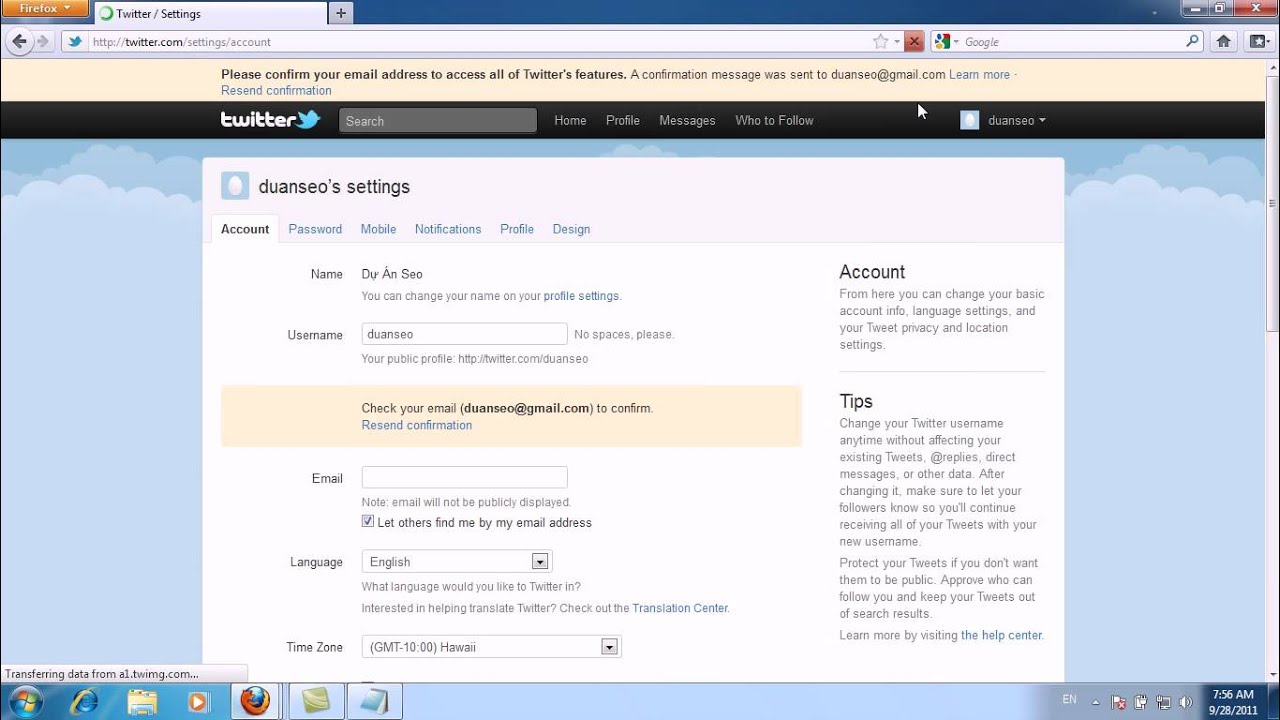The image size is (1280, 720).
Task: Open Messages in the top navigation
Action: (687, 120)
